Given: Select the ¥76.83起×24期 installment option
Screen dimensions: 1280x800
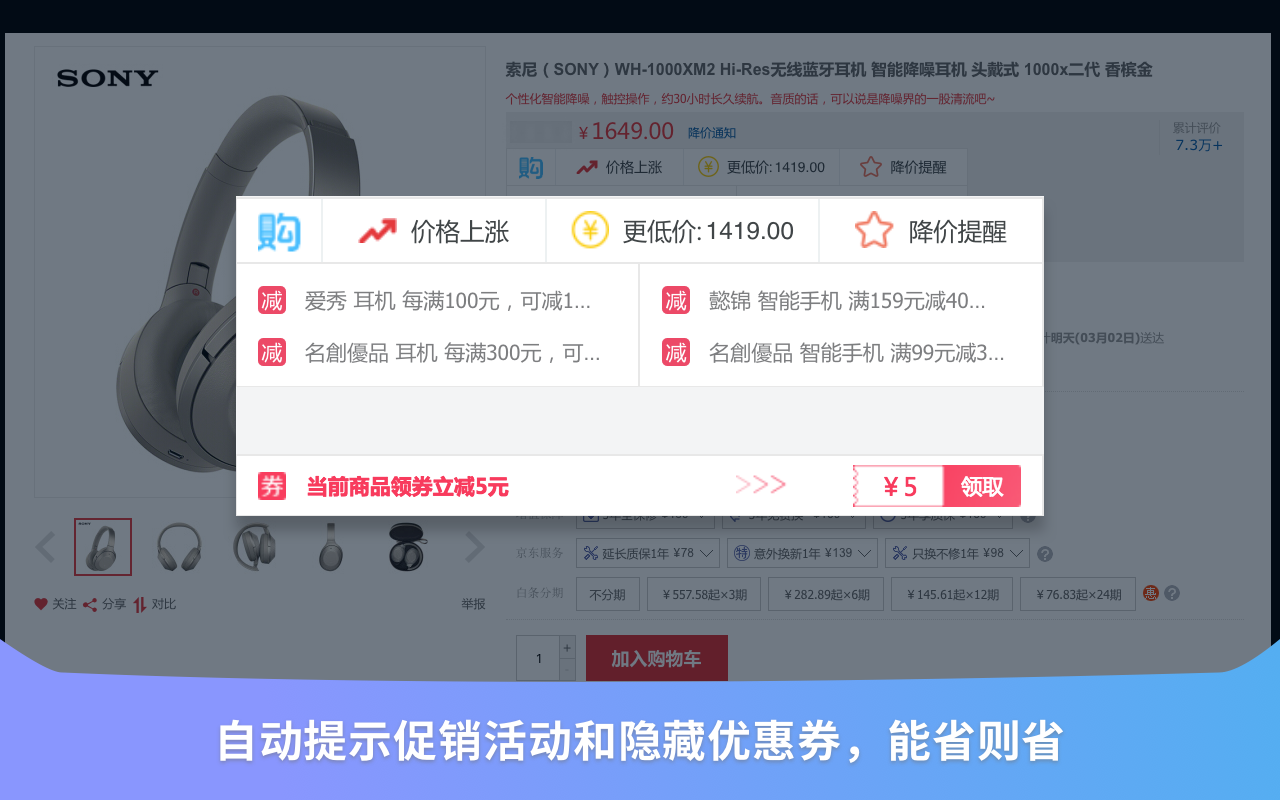Looking at the screenshot, I should (1078, 594).
